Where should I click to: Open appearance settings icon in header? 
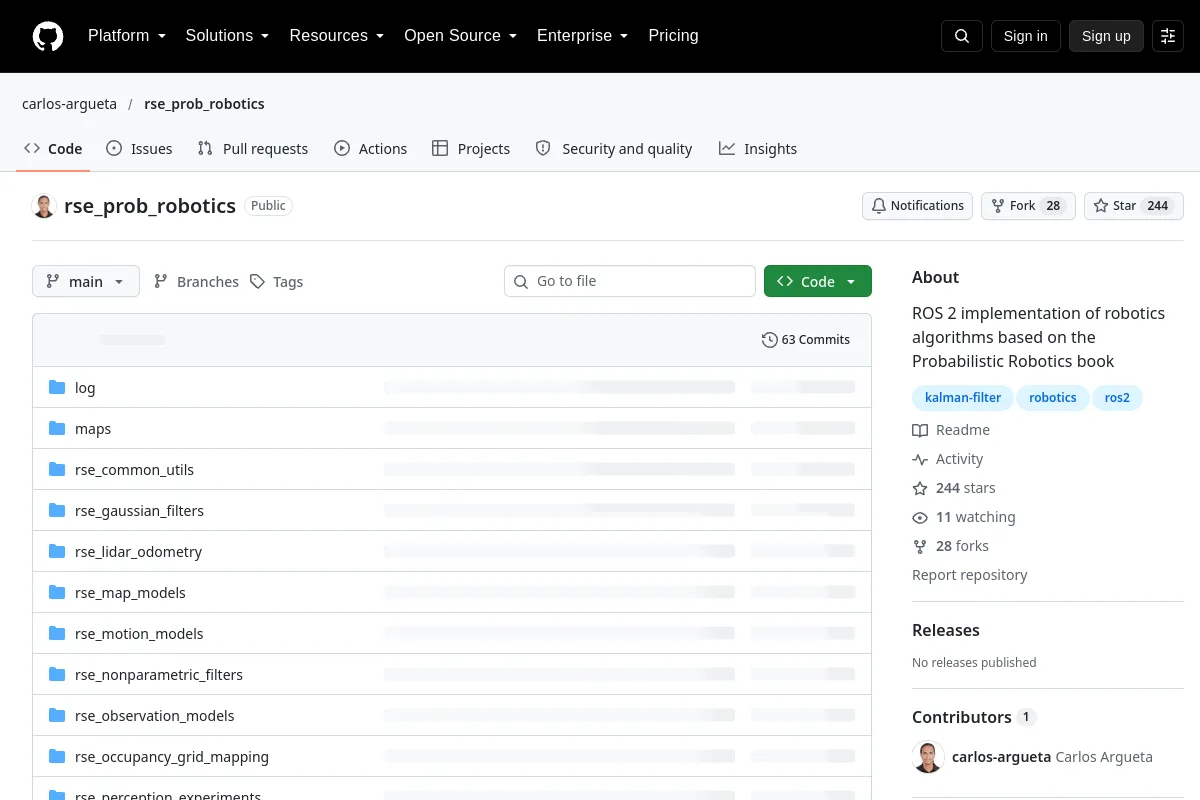pos(1168,36)
